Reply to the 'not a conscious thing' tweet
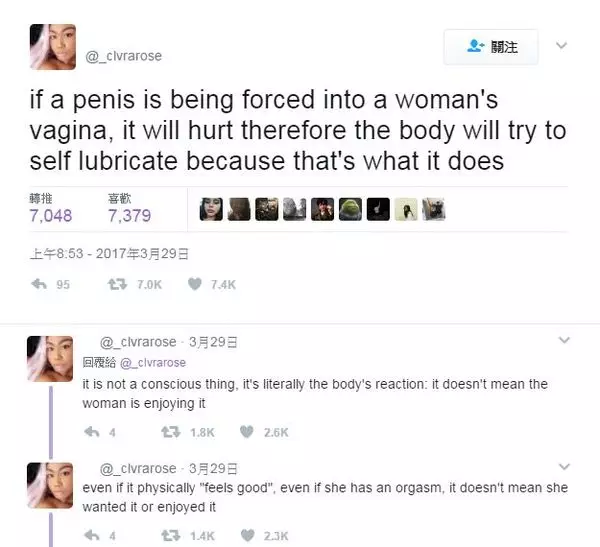This screenshot has width=600, height=547. pyautogui.click(x=92, y=432)
